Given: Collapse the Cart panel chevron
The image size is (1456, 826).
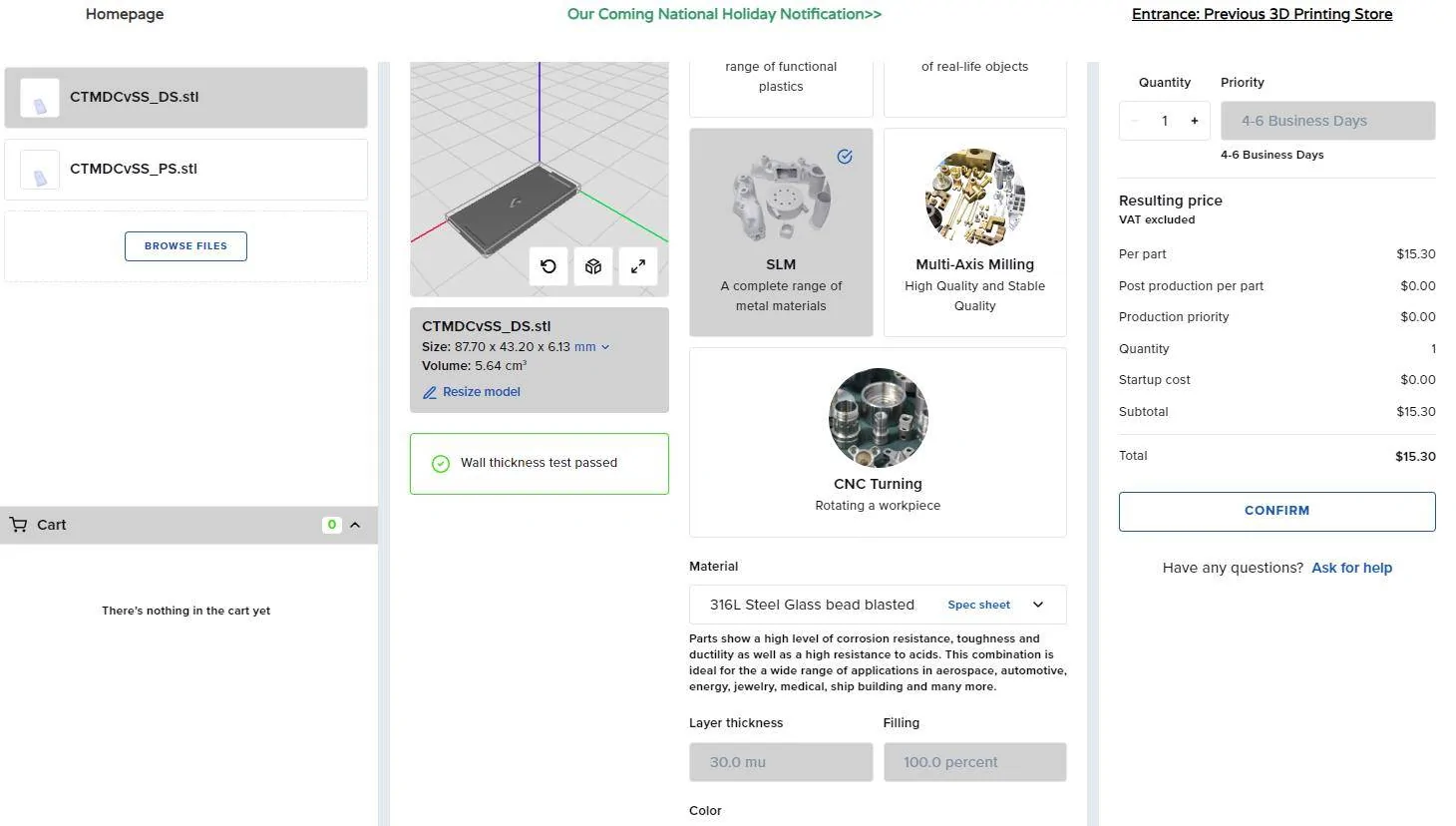Looking at the screenshot, I should (355, 525).
